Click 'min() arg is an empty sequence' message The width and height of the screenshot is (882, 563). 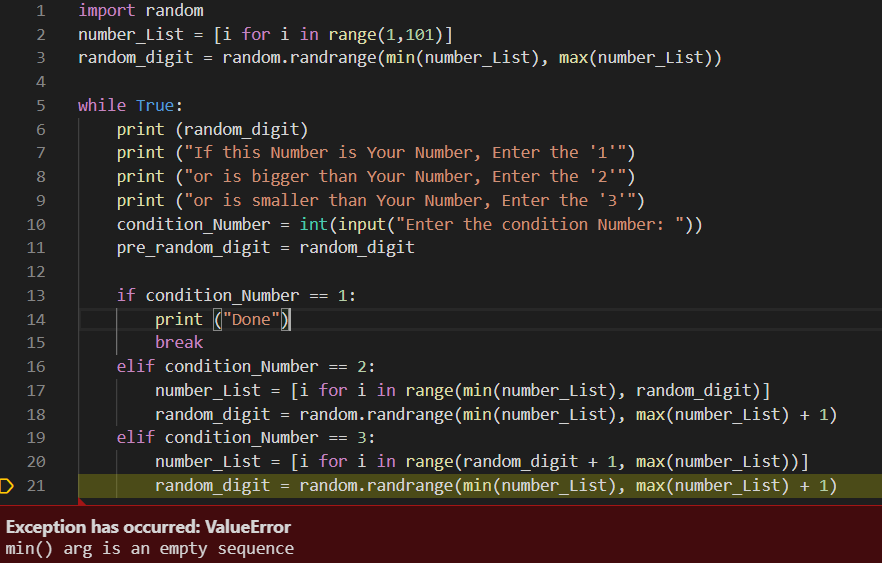150,548
